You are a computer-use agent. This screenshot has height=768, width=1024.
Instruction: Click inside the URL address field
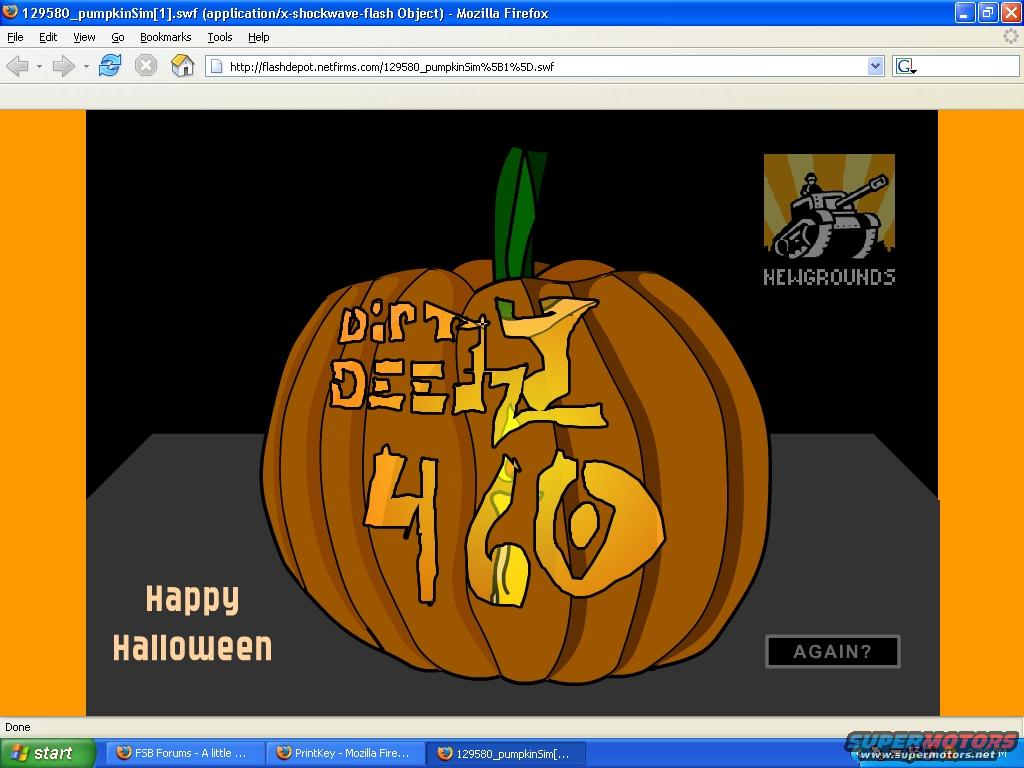pyautogui.click(x=540, y=67)
